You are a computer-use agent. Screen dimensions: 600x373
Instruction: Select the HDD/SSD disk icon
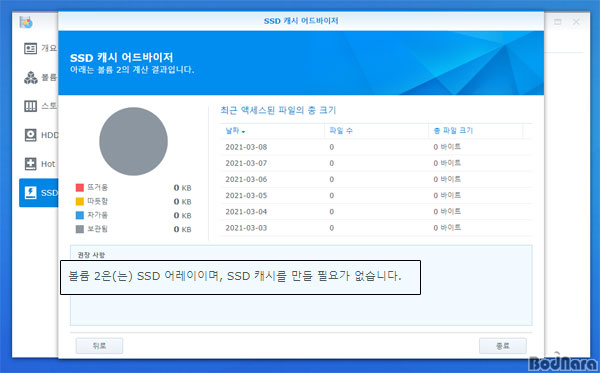[30, 135]
